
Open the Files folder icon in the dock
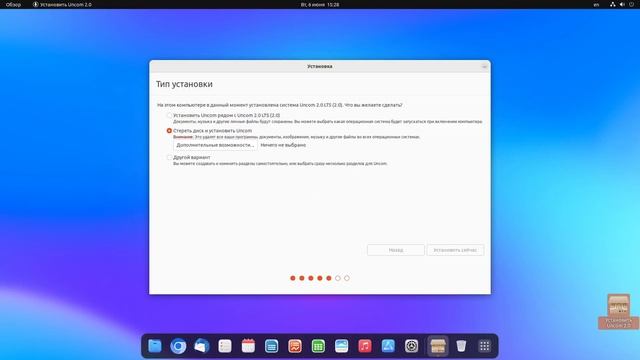tap(155, 346)
